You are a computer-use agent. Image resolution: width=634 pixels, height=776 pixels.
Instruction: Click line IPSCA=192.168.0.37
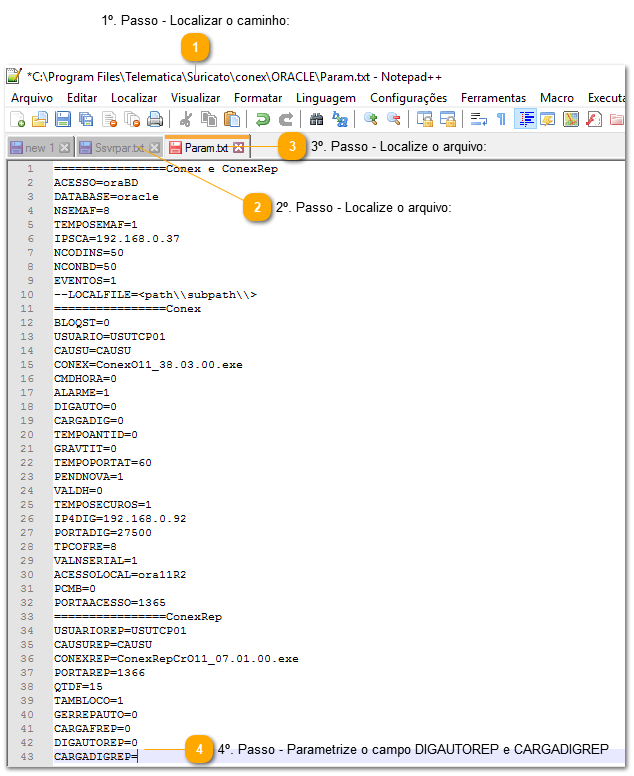[x=117, y=239]
